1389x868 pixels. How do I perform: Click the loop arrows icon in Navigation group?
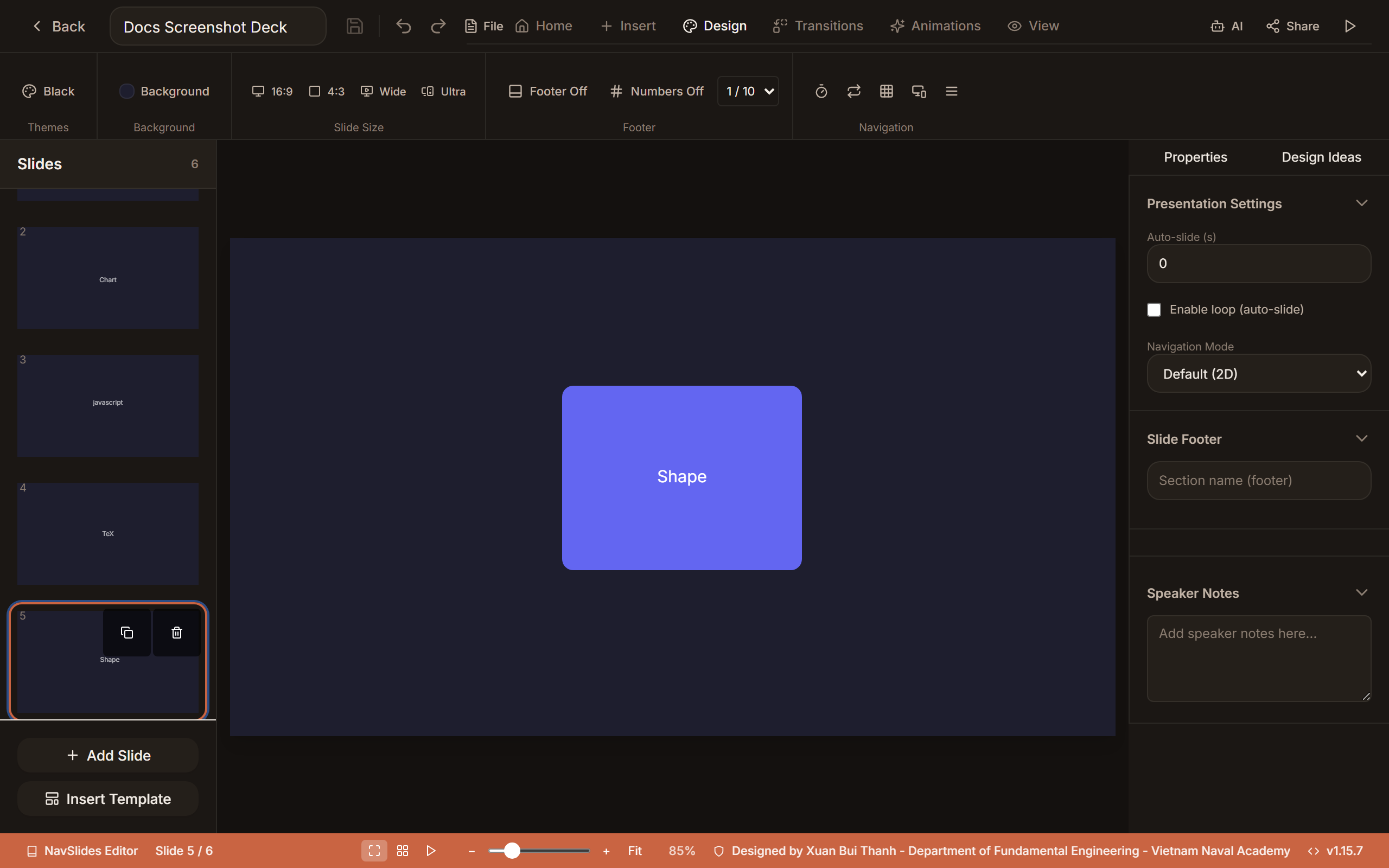[853, 91]
